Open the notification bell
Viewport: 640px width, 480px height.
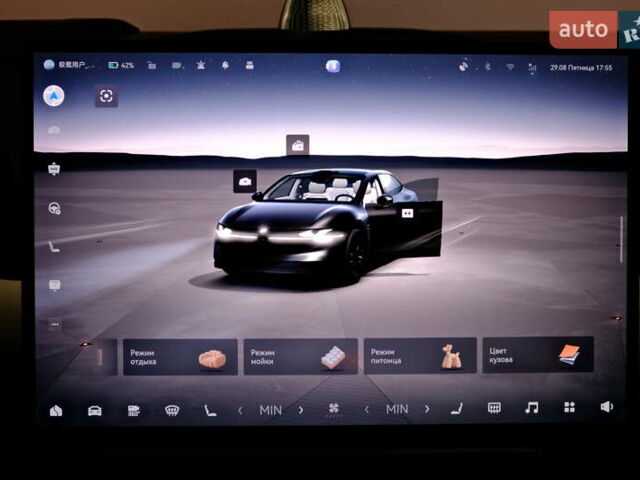(x=225, y=65)
